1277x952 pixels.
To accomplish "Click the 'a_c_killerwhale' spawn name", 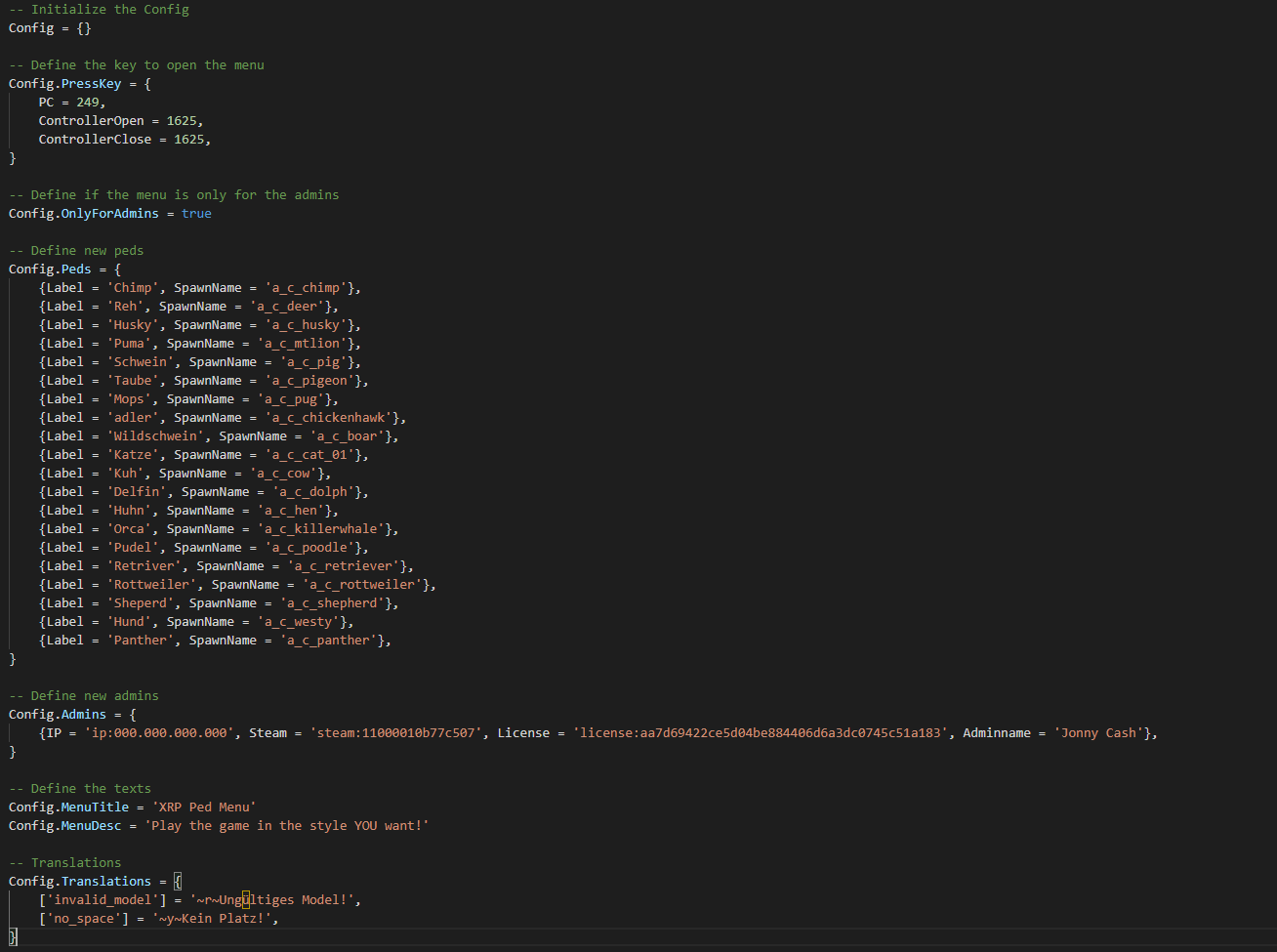I will pyautogui.click(x=320, y=528).
